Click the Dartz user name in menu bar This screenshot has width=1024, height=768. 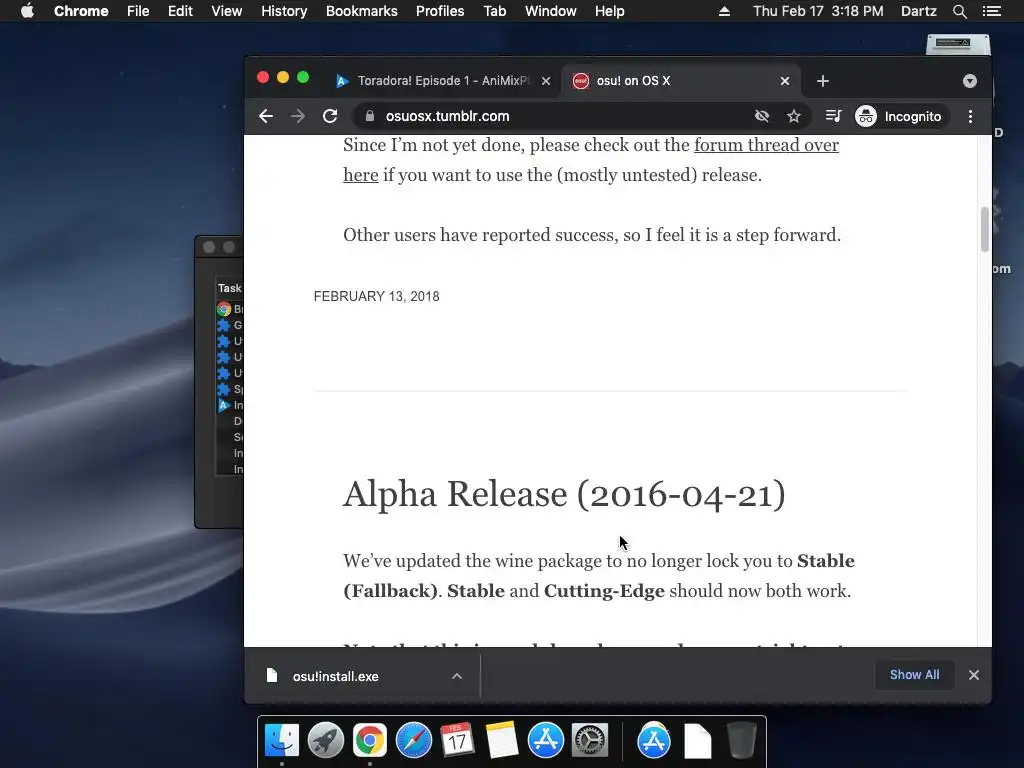pyautogui.click(x=919, y=11)
